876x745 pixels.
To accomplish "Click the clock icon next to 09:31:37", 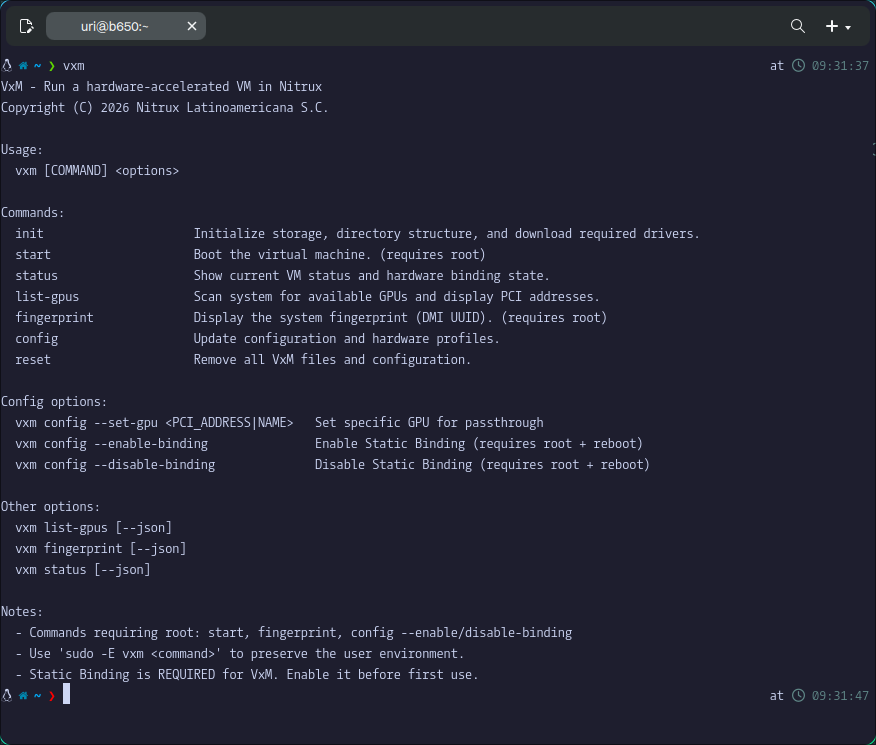I will [798, 66].
